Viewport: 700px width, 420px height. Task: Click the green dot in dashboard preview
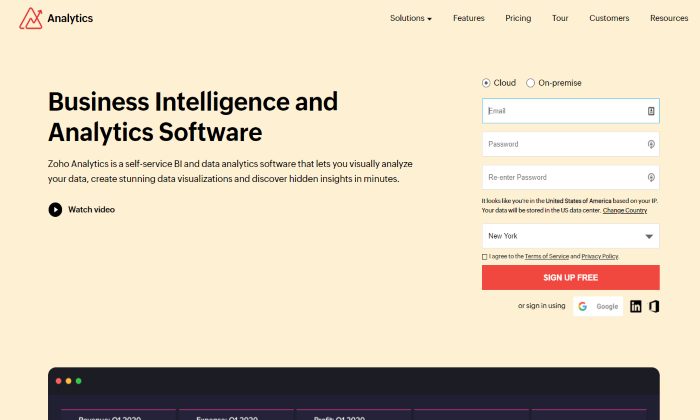click(79, 381)
